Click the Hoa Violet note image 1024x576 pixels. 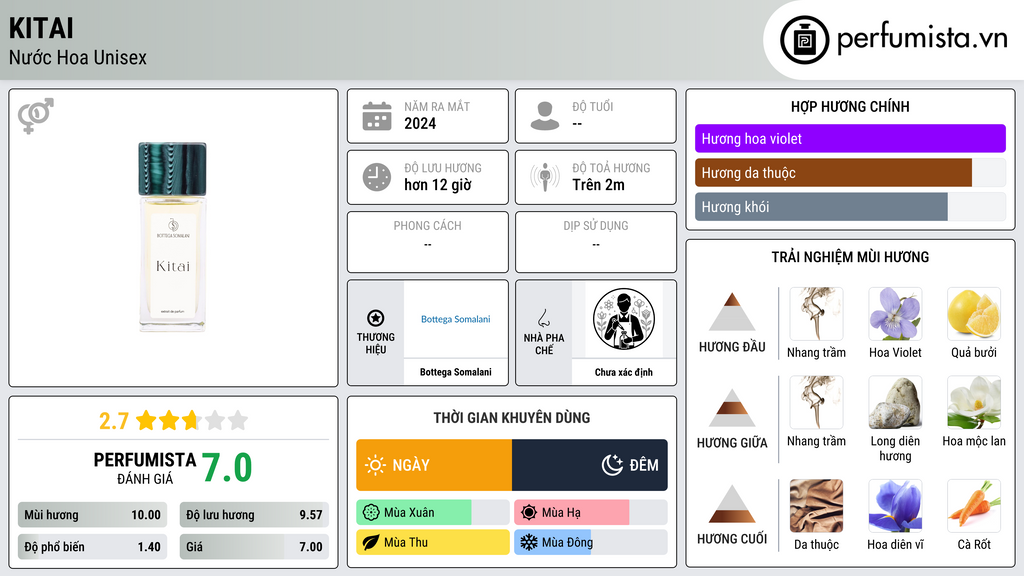point(895,314)
